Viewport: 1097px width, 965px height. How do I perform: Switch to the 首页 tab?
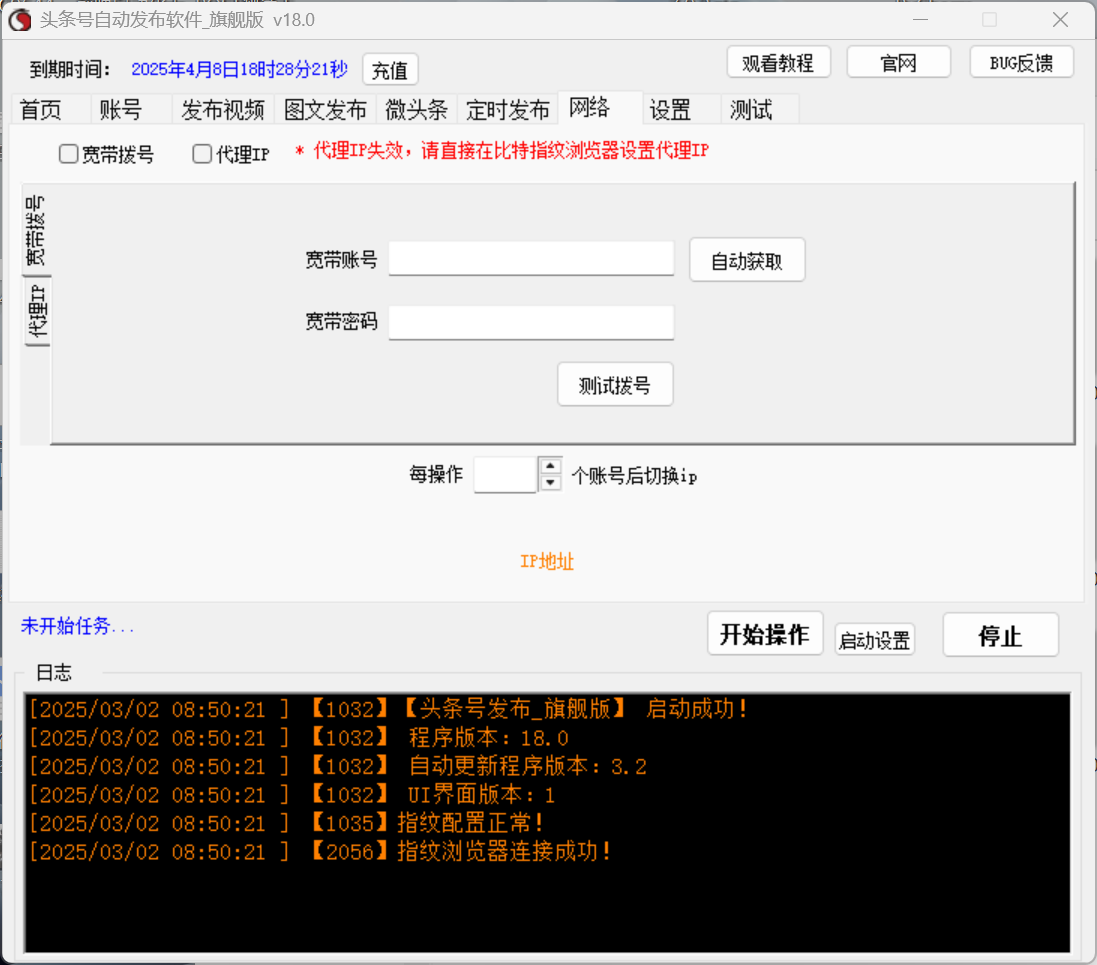click(x=50, y=110)
